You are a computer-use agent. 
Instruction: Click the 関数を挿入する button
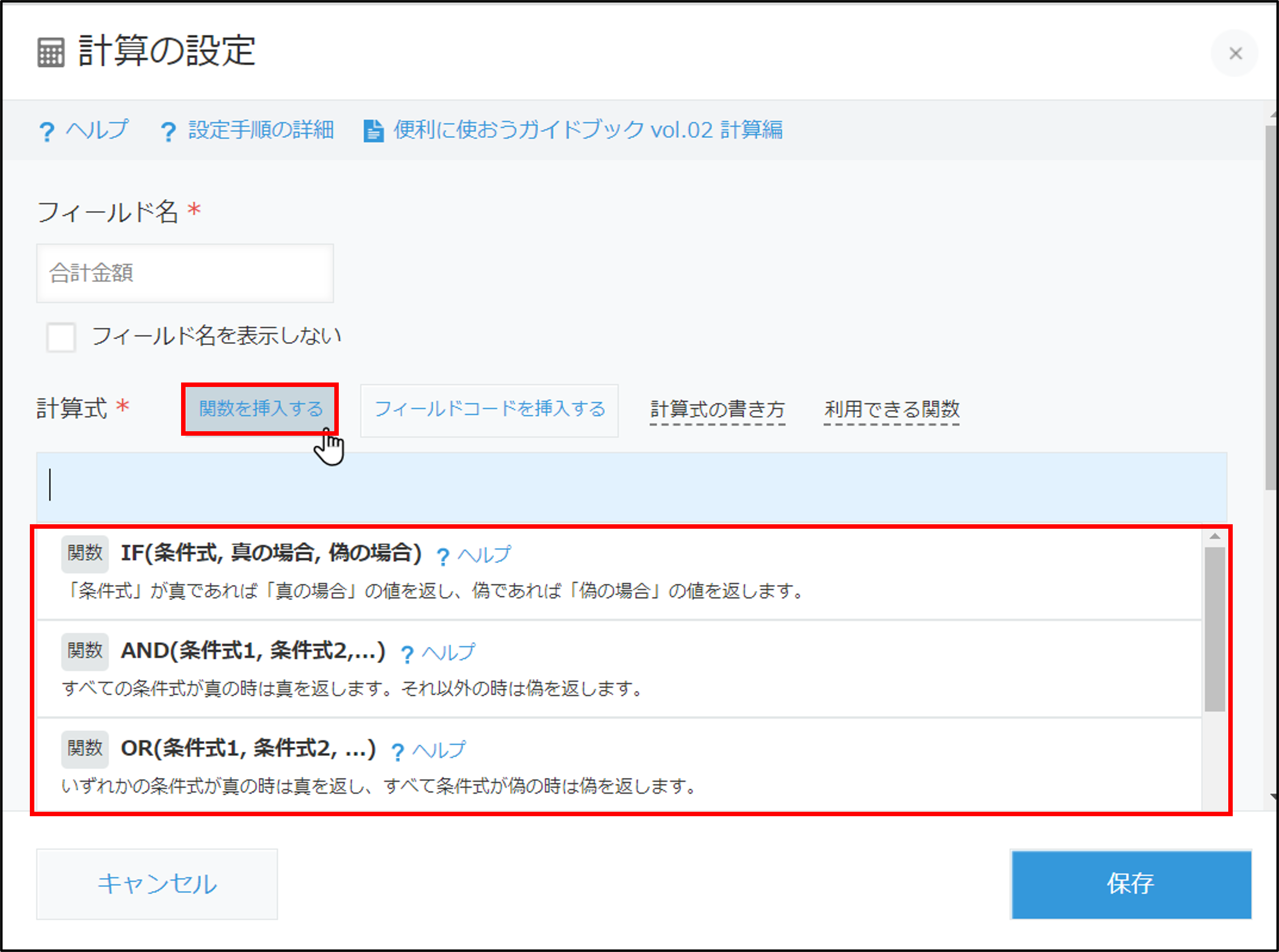click(x=260, y=409)
